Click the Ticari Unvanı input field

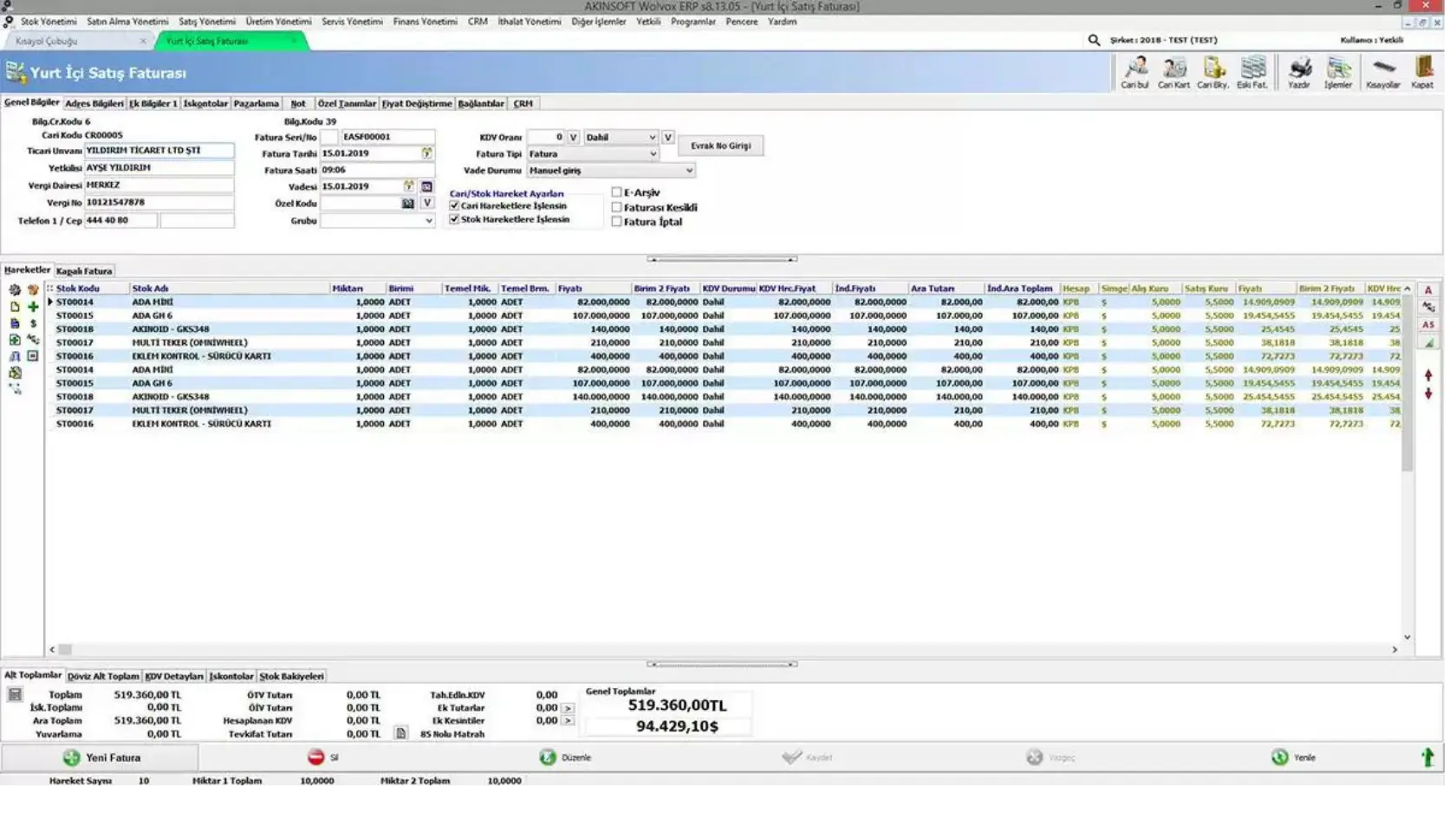pyautogui.click(x=159, y=152)
